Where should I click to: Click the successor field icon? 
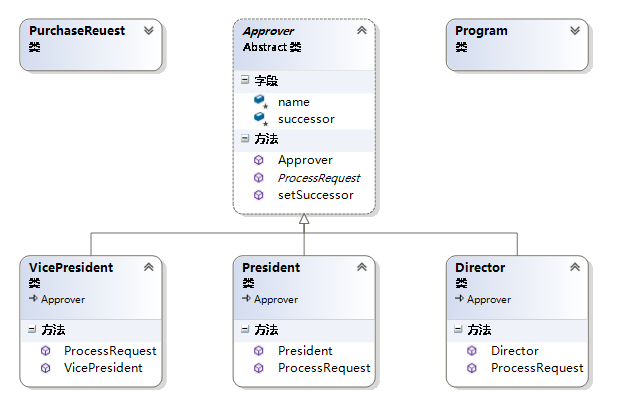260,119
